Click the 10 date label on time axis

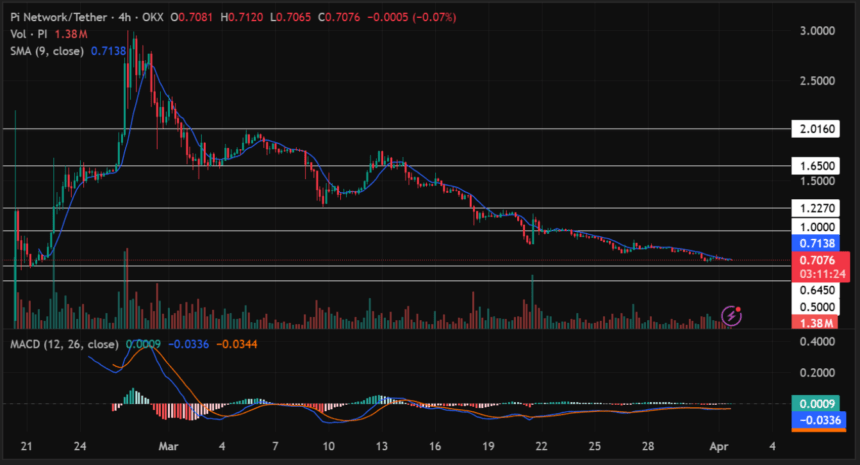tap(328, 446)
